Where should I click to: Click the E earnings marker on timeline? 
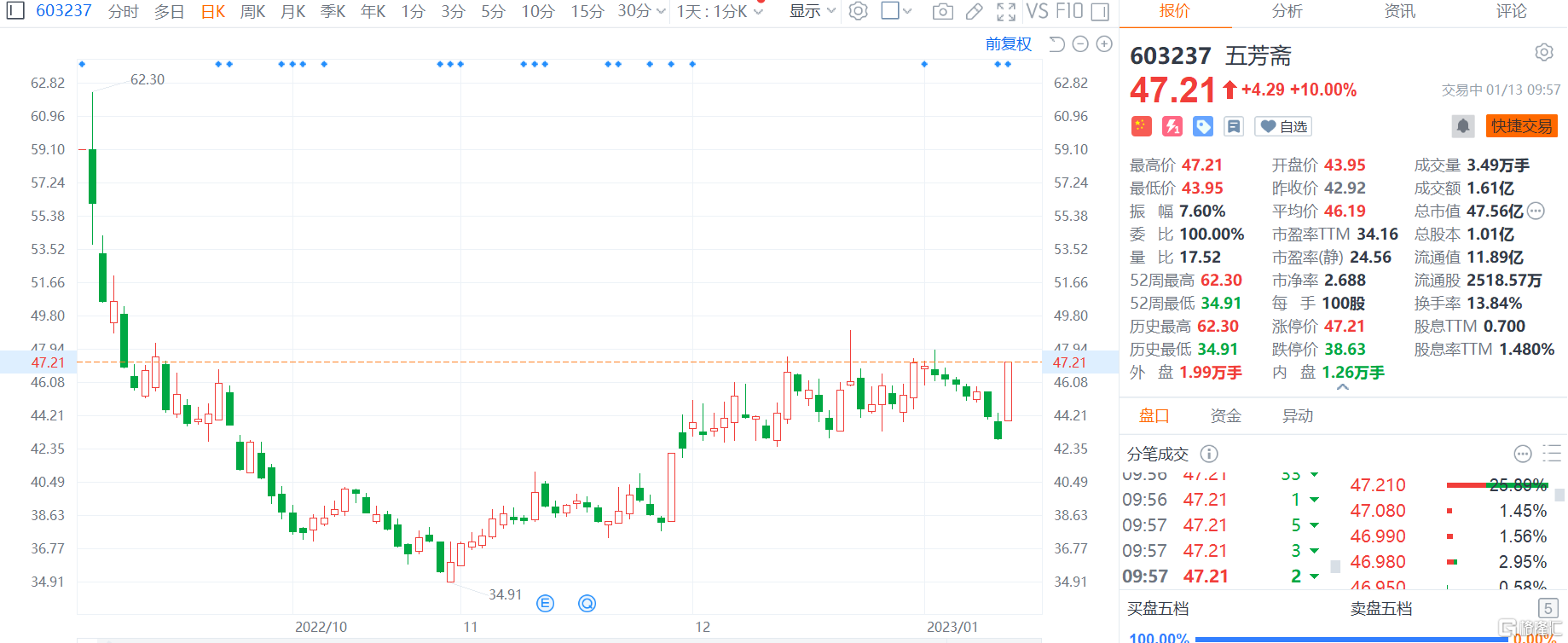pyautogui.click(x=546, y=604)
